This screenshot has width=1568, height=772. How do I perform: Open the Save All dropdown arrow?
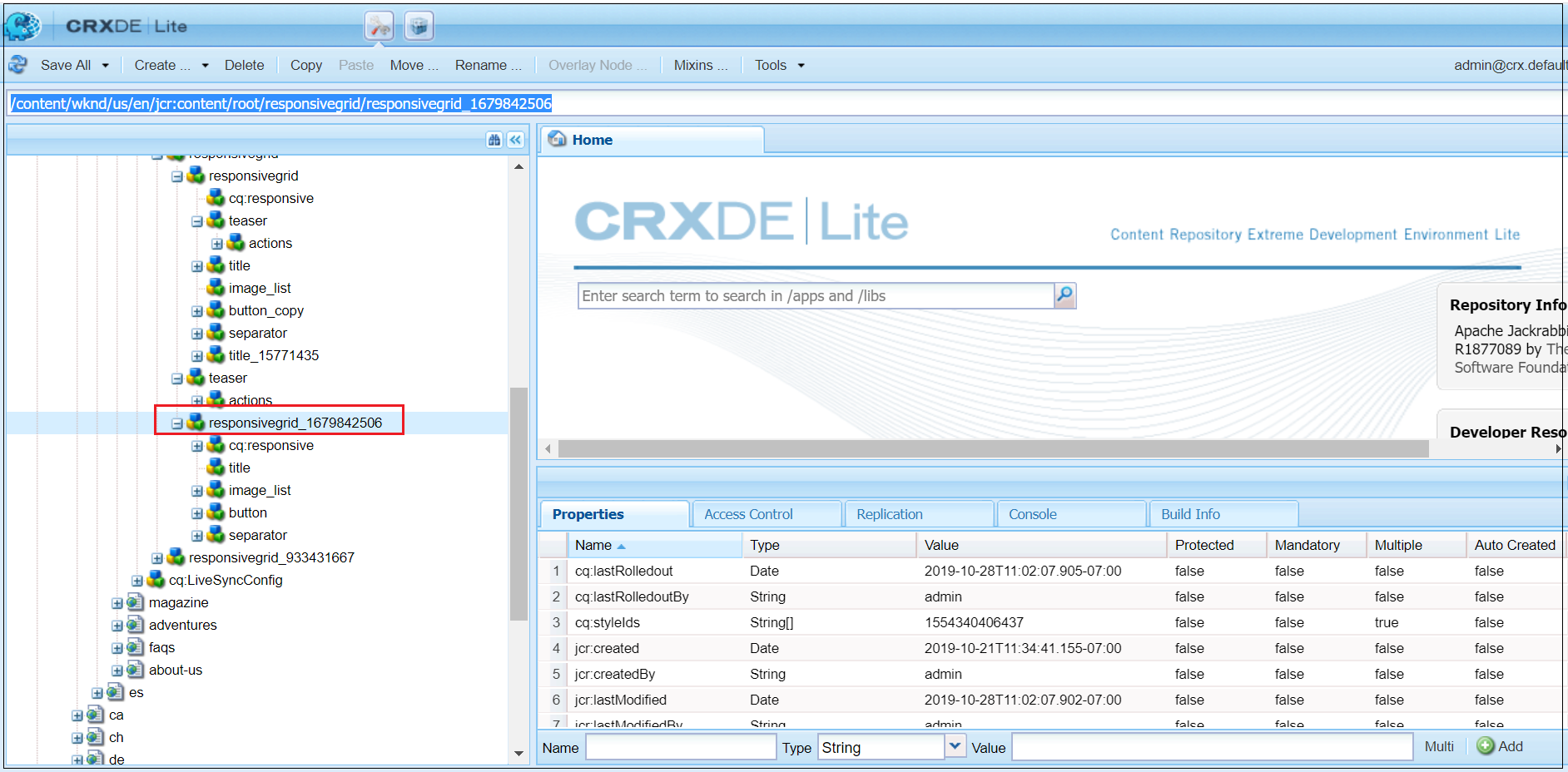(x=105, y=65)
